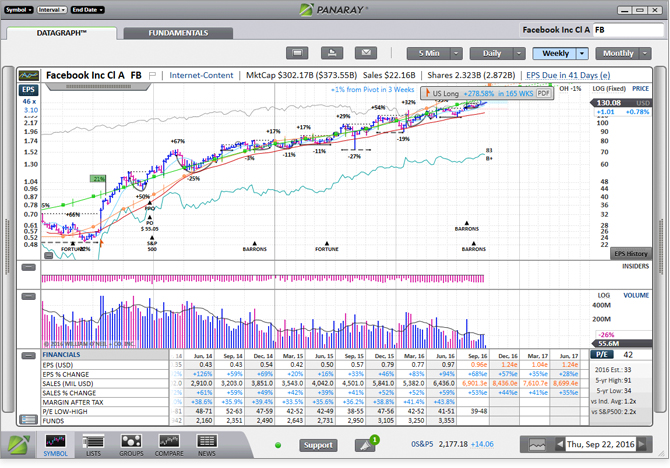Click the email envelope icon
This screenshot has width=670, height=468.
point(367,53)
